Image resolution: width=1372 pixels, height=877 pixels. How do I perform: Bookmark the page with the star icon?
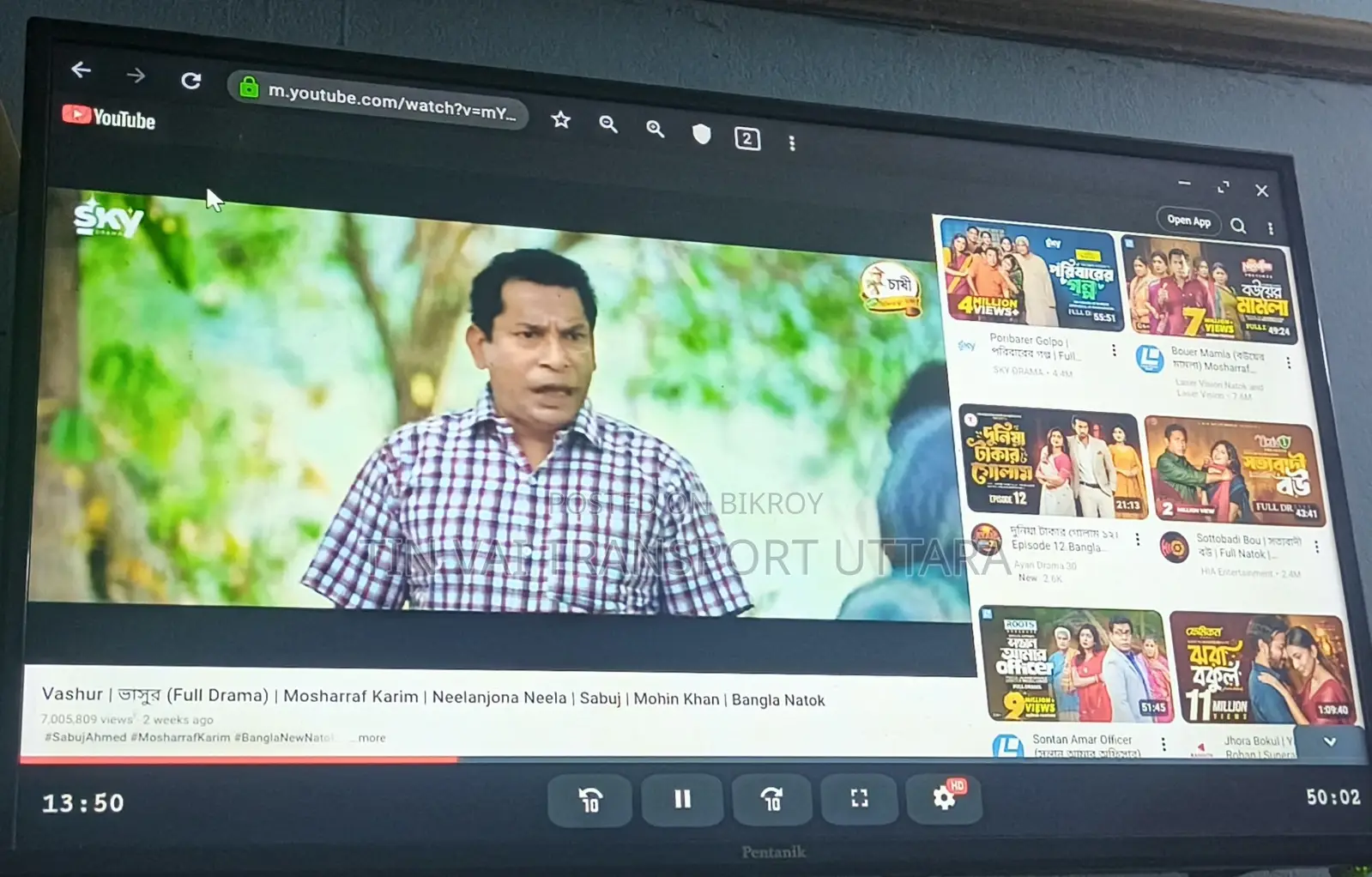pos(561,120)
